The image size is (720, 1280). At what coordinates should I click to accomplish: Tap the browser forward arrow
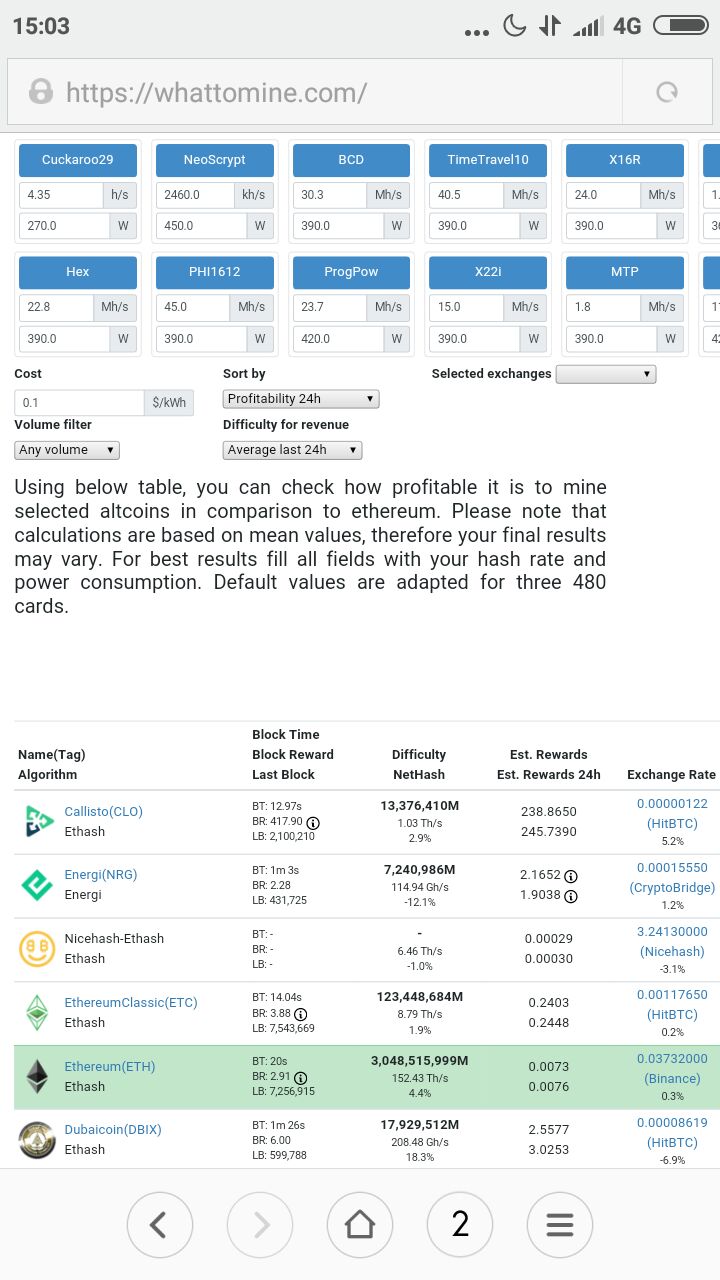(260, 1224)
